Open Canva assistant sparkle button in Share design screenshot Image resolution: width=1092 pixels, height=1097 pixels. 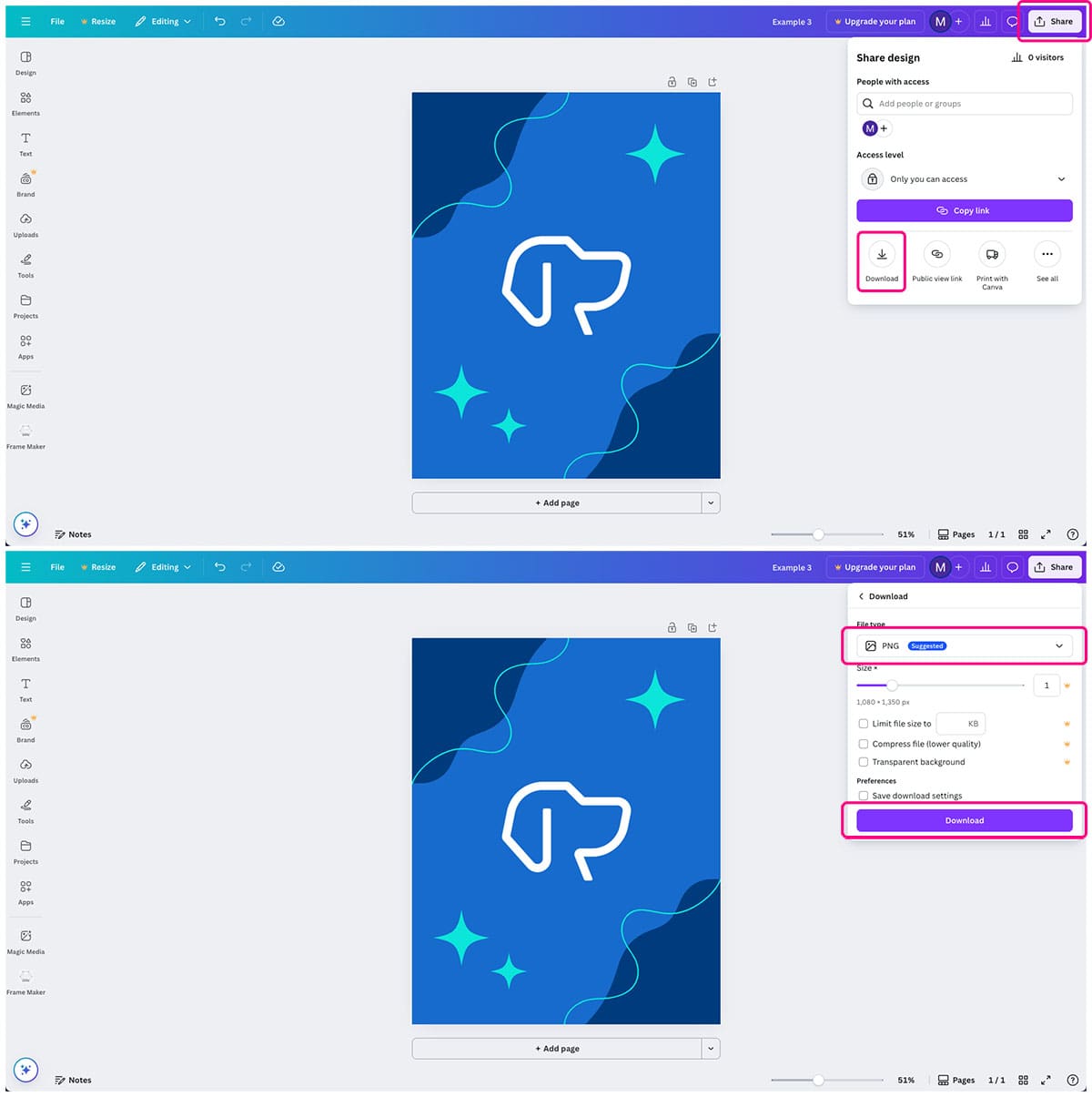coord(25,524)
